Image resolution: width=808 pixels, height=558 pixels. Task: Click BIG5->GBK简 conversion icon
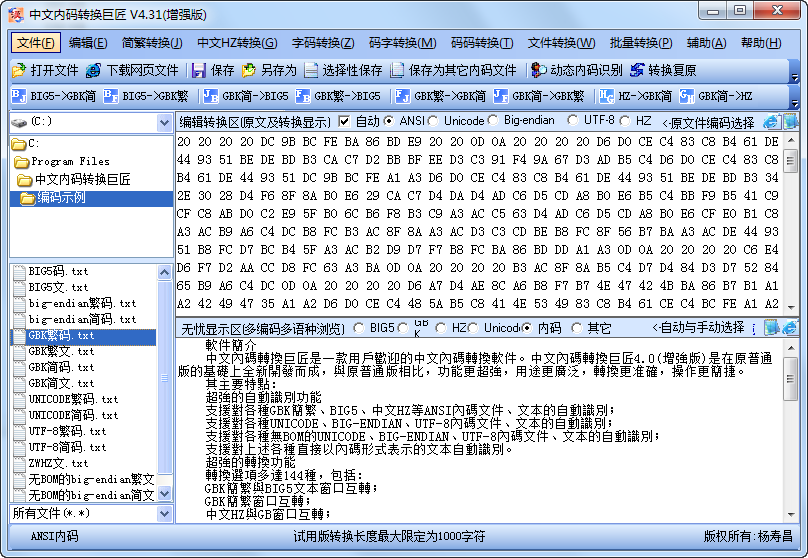pyautogui.click(x=19, y=96)
